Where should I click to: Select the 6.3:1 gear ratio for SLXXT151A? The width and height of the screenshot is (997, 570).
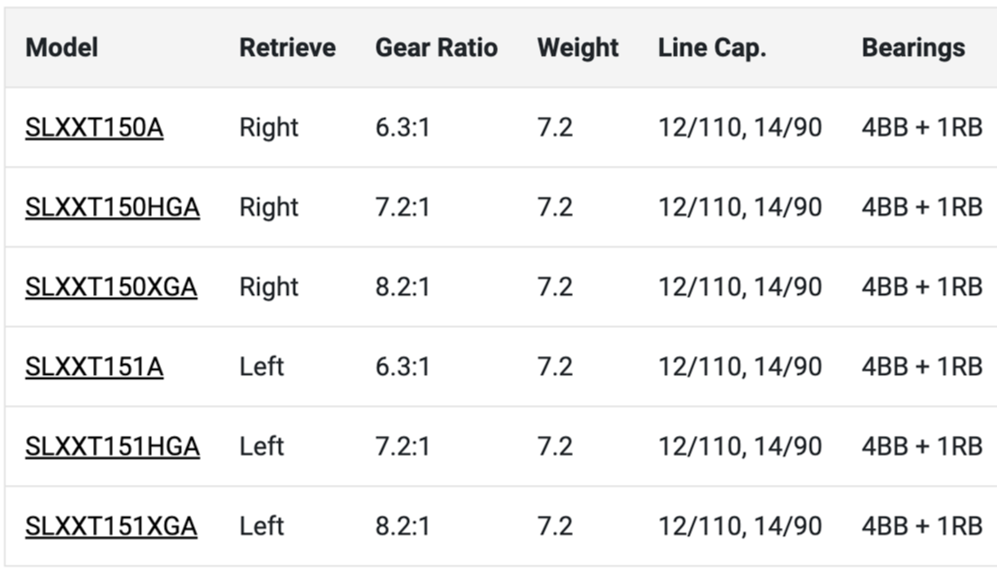[x=402, y=368]
